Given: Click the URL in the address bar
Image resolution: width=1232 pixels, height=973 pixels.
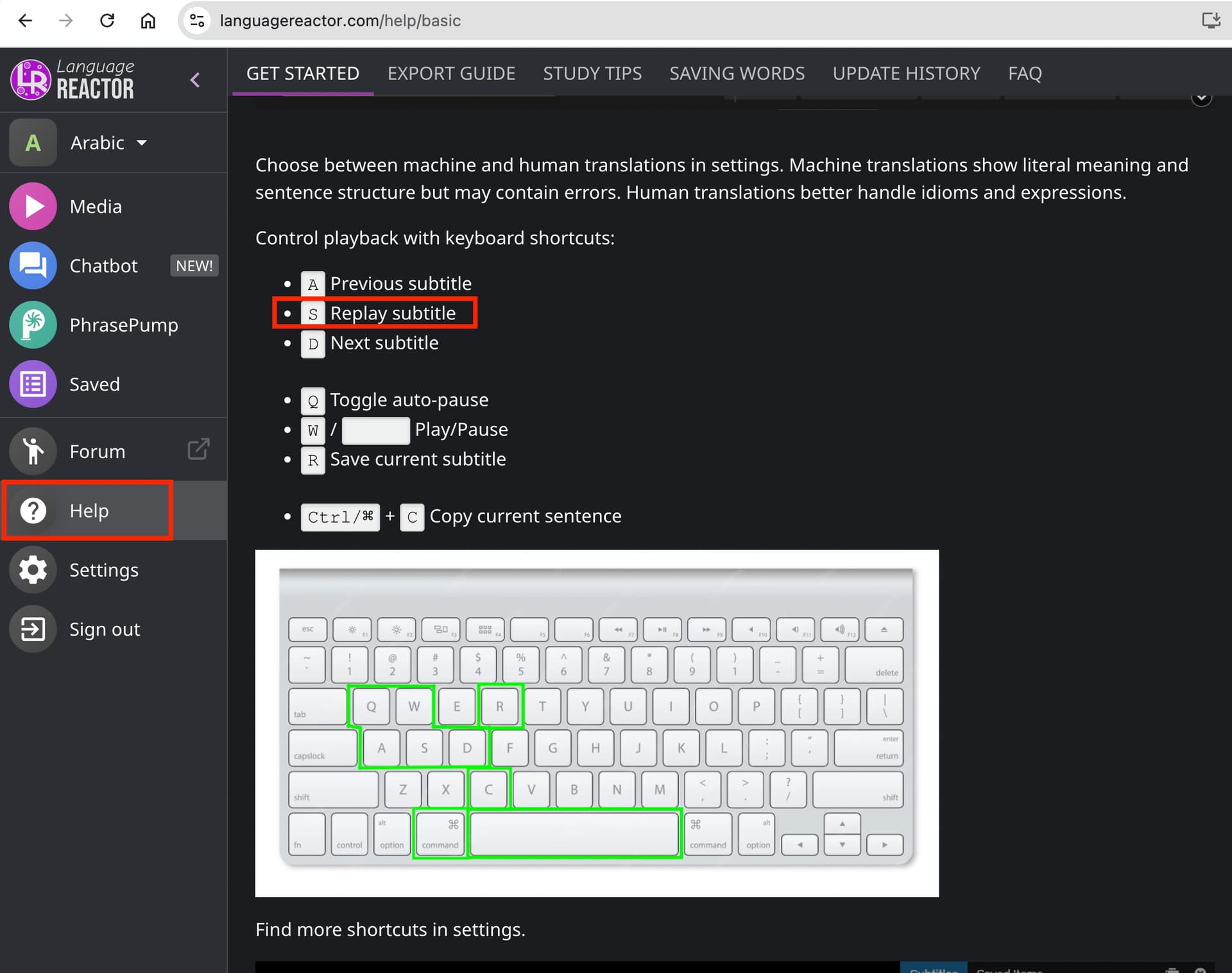Looking at the screenshot, I should [340, 21].
